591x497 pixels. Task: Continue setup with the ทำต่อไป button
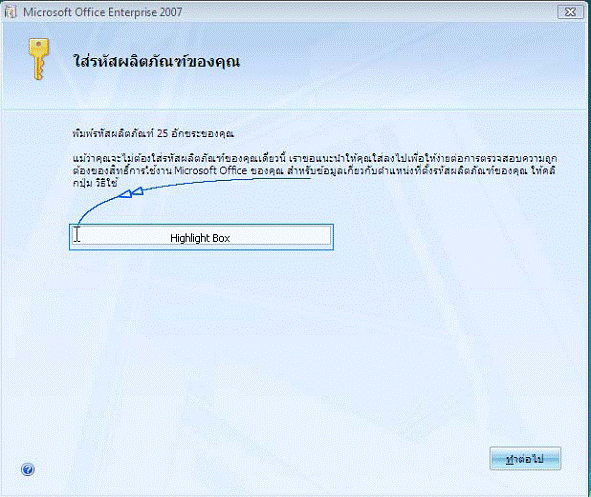[x=525, y=459]
